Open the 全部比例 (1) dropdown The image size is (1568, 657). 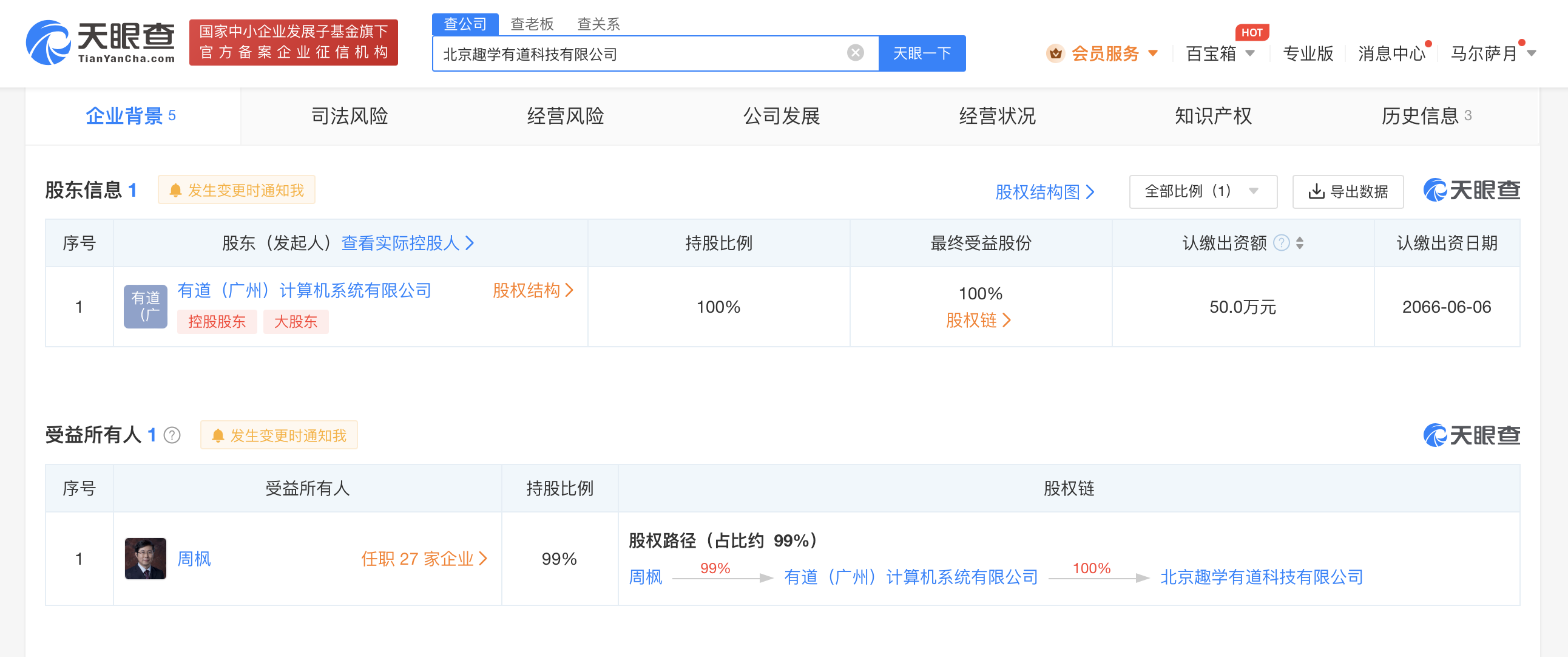(1202, 191)
